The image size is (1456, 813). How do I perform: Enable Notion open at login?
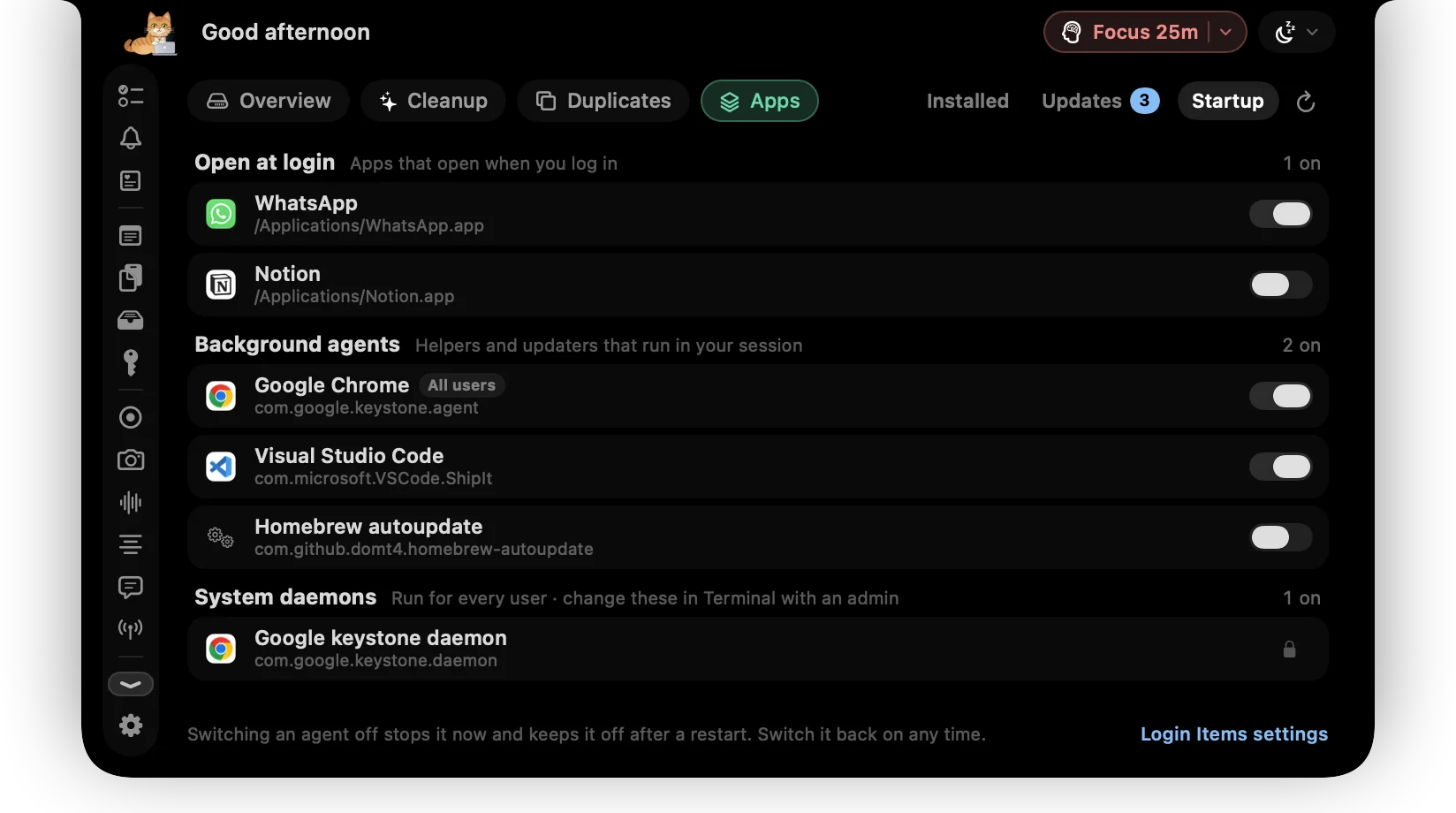1280,285
